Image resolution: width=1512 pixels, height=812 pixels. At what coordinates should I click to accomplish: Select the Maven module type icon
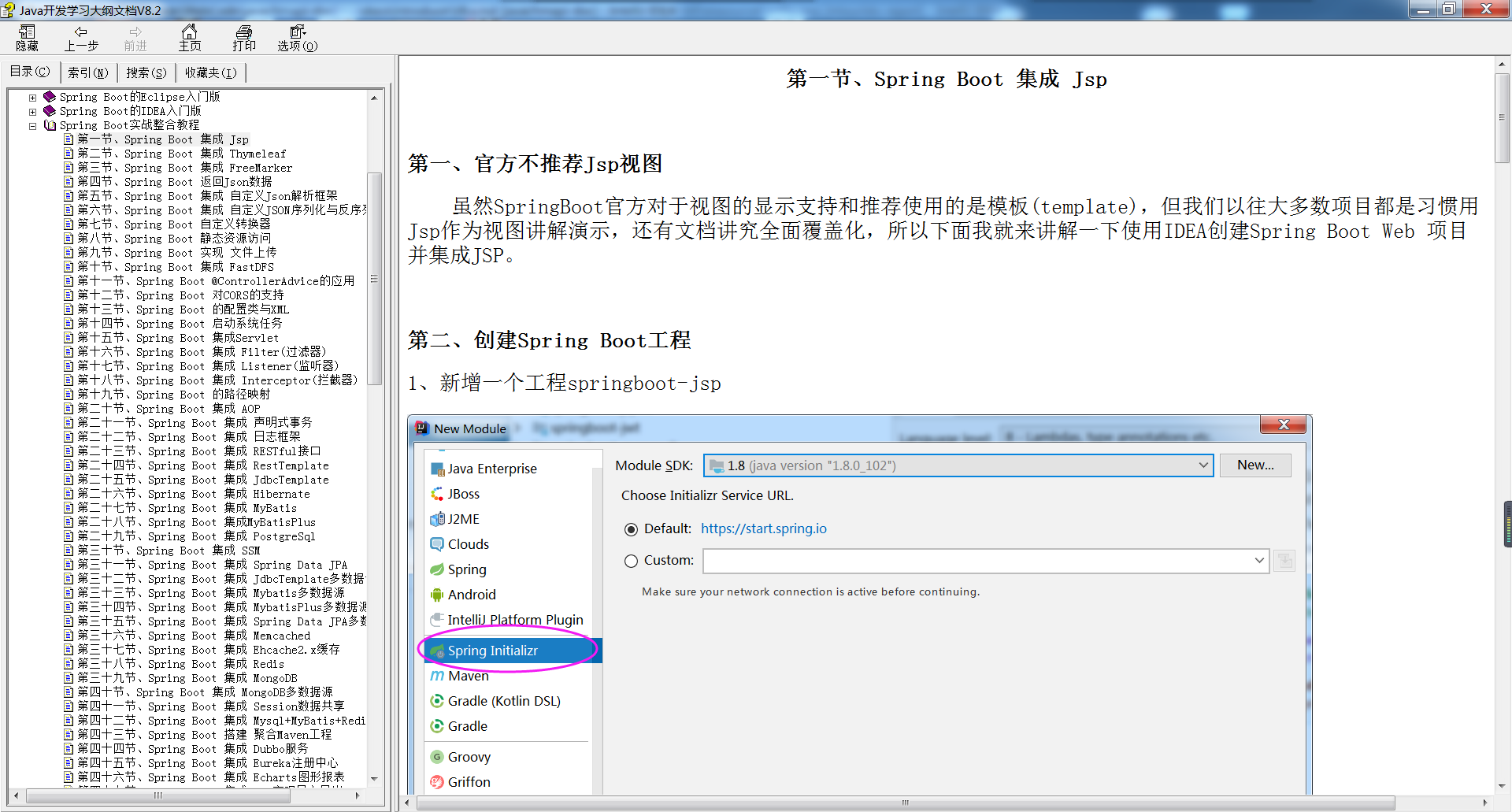[x=437, y=676]
